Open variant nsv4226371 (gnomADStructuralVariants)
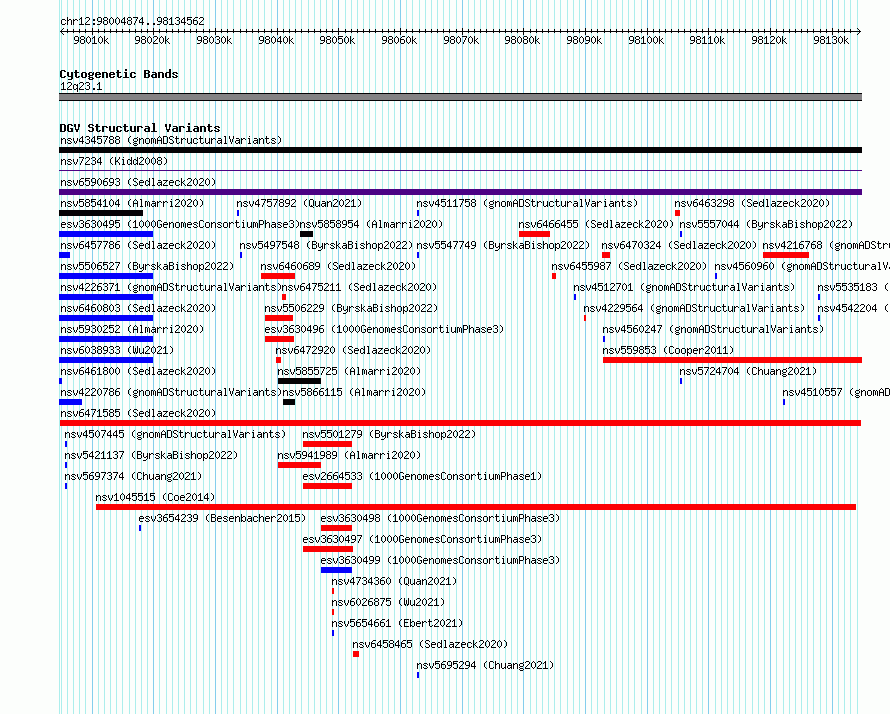 click(x=171, y=287)
